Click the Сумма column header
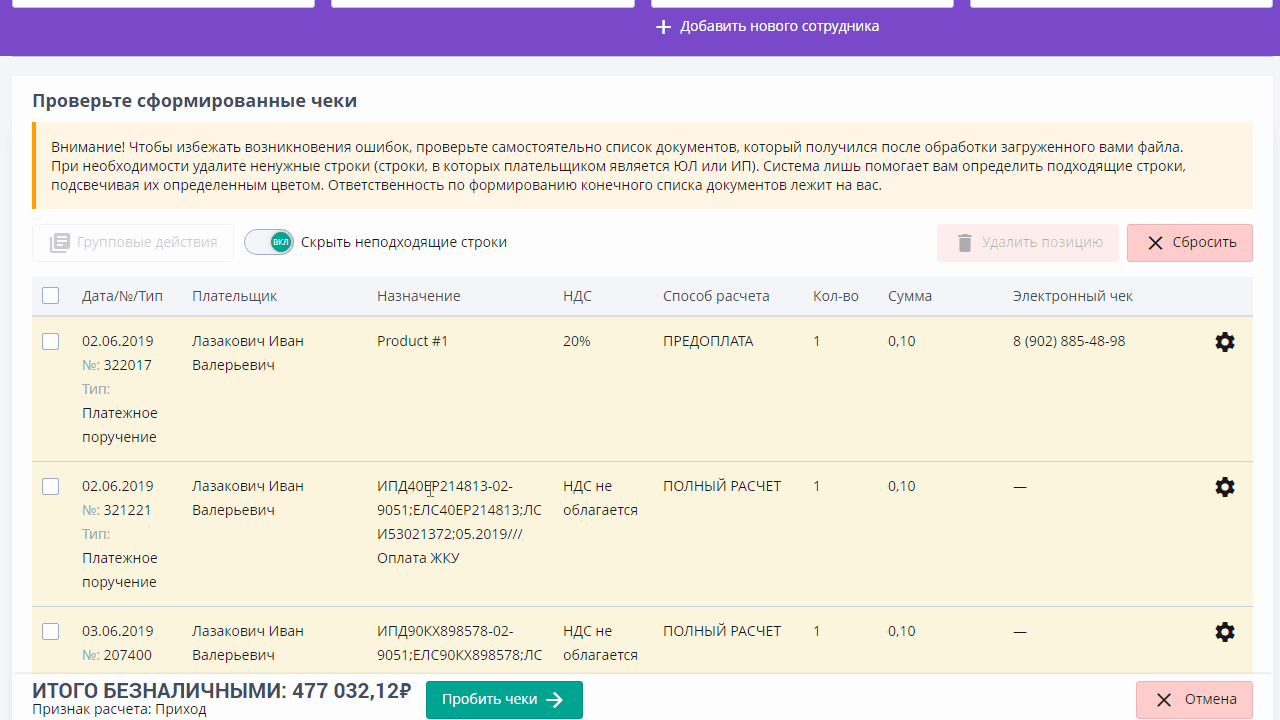This screenshot has width=1280, height=720. (x=910, y=296)
